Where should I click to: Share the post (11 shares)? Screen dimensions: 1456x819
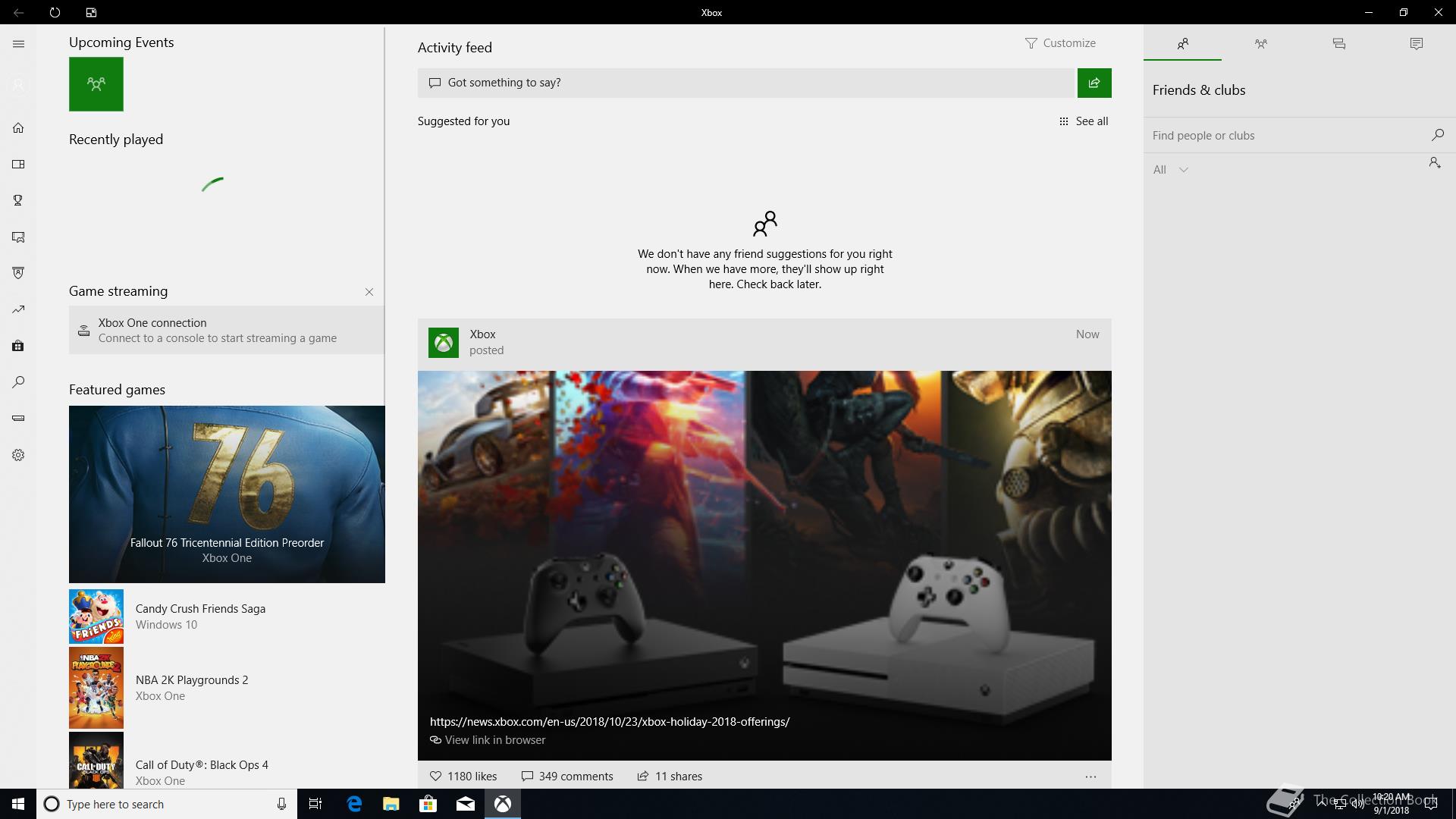[x=670, y=777]
